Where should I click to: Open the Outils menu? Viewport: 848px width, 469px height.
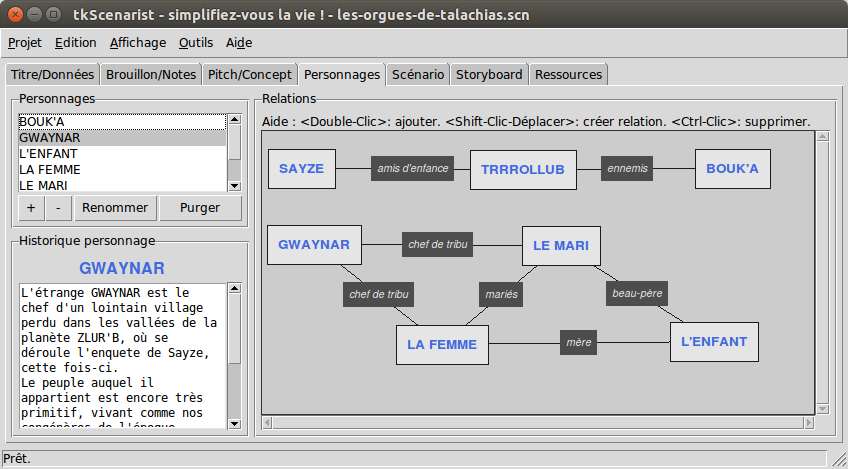tap(196, 42)
